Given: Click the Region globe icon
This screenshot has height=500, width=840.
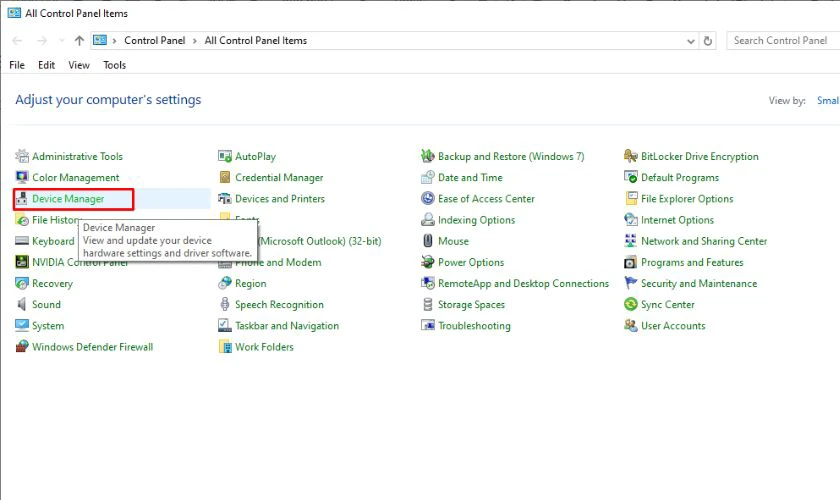Looking at the screenshot, I should (x=225, y=283).
